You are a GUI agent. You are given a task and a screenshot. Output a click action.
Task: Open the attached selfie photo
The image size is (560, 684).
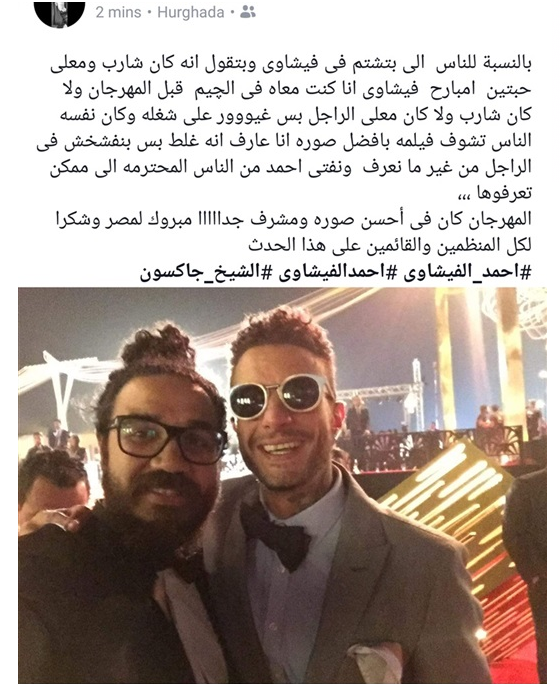(x=282, y=485)
